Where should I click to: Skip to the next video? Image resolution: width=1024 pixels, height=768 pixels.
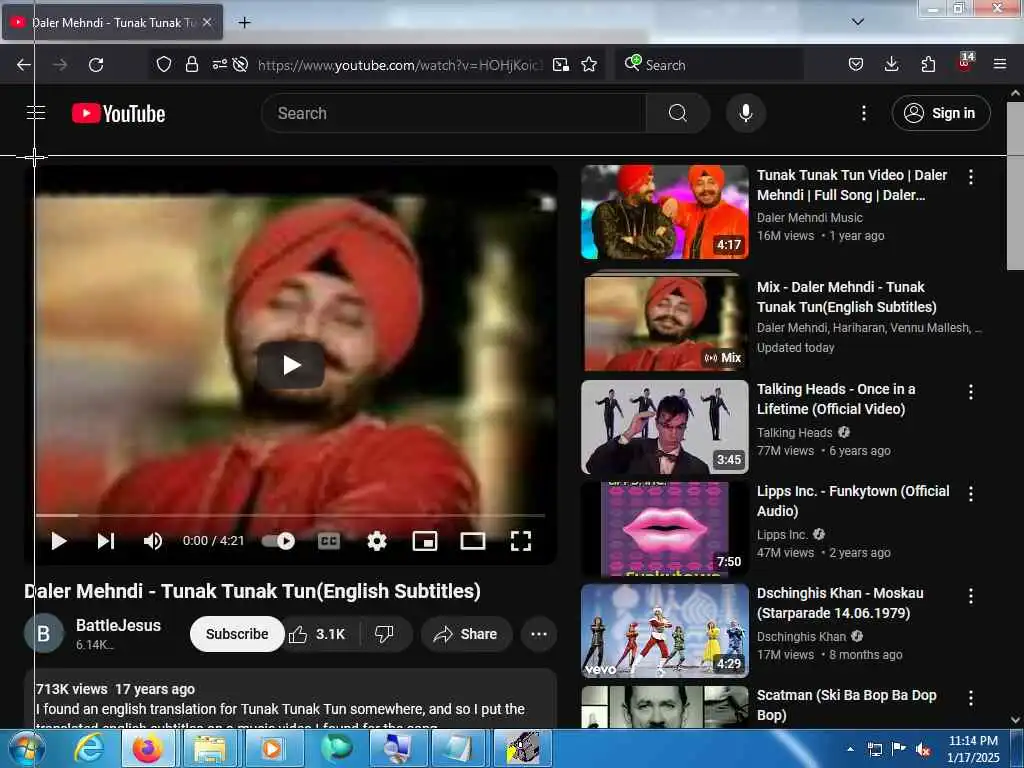106,541
